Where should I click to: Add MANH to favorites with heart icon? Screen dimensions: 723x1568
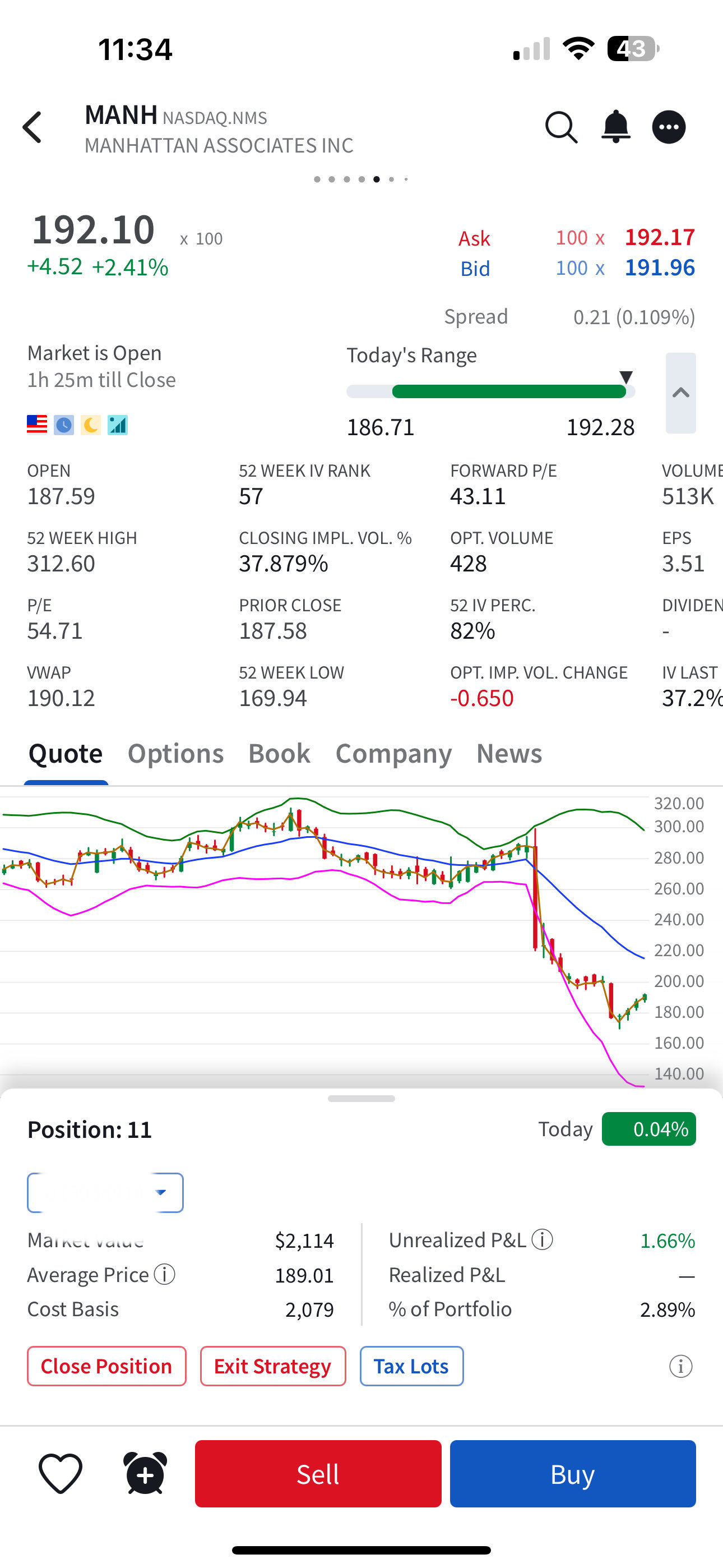point(61,1473)
